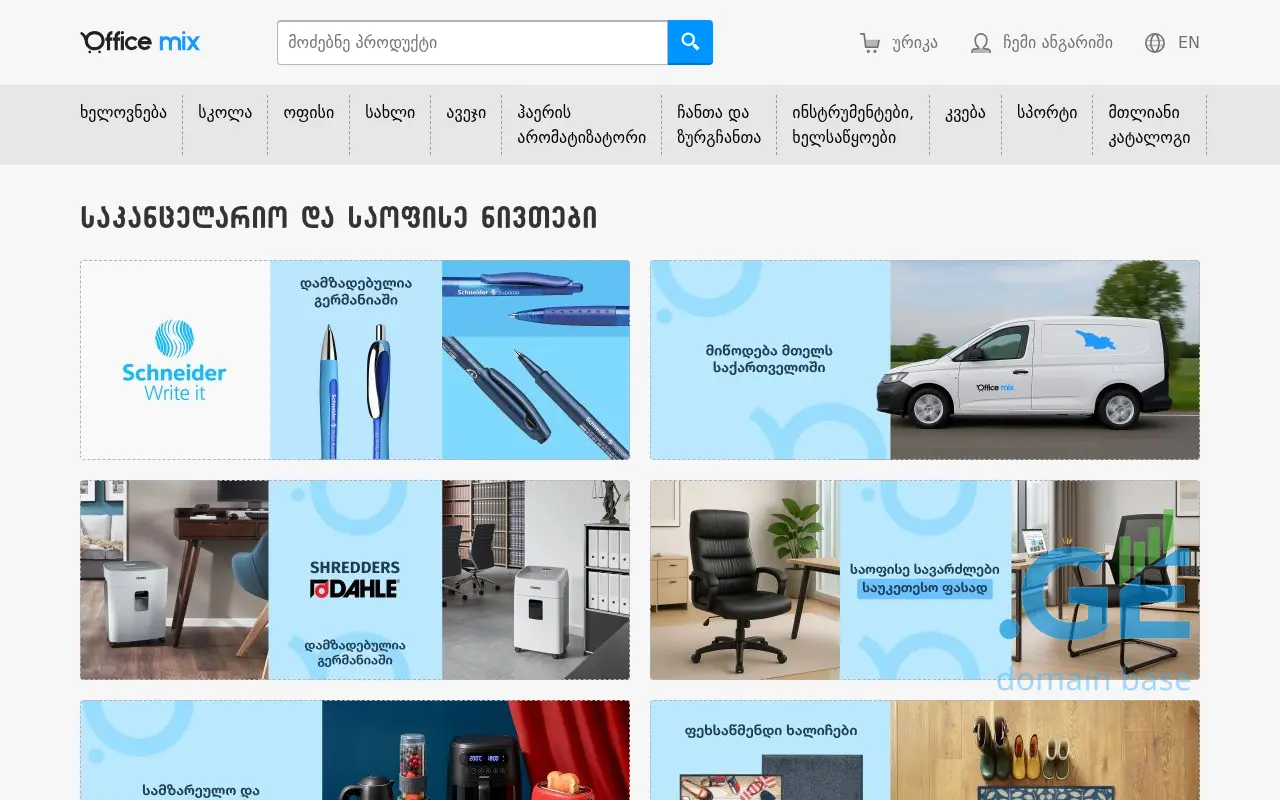This screenshot has height=800, width=1280.
Task: Open the ხელოვნება menu category
Action: [x=123, y=112]
